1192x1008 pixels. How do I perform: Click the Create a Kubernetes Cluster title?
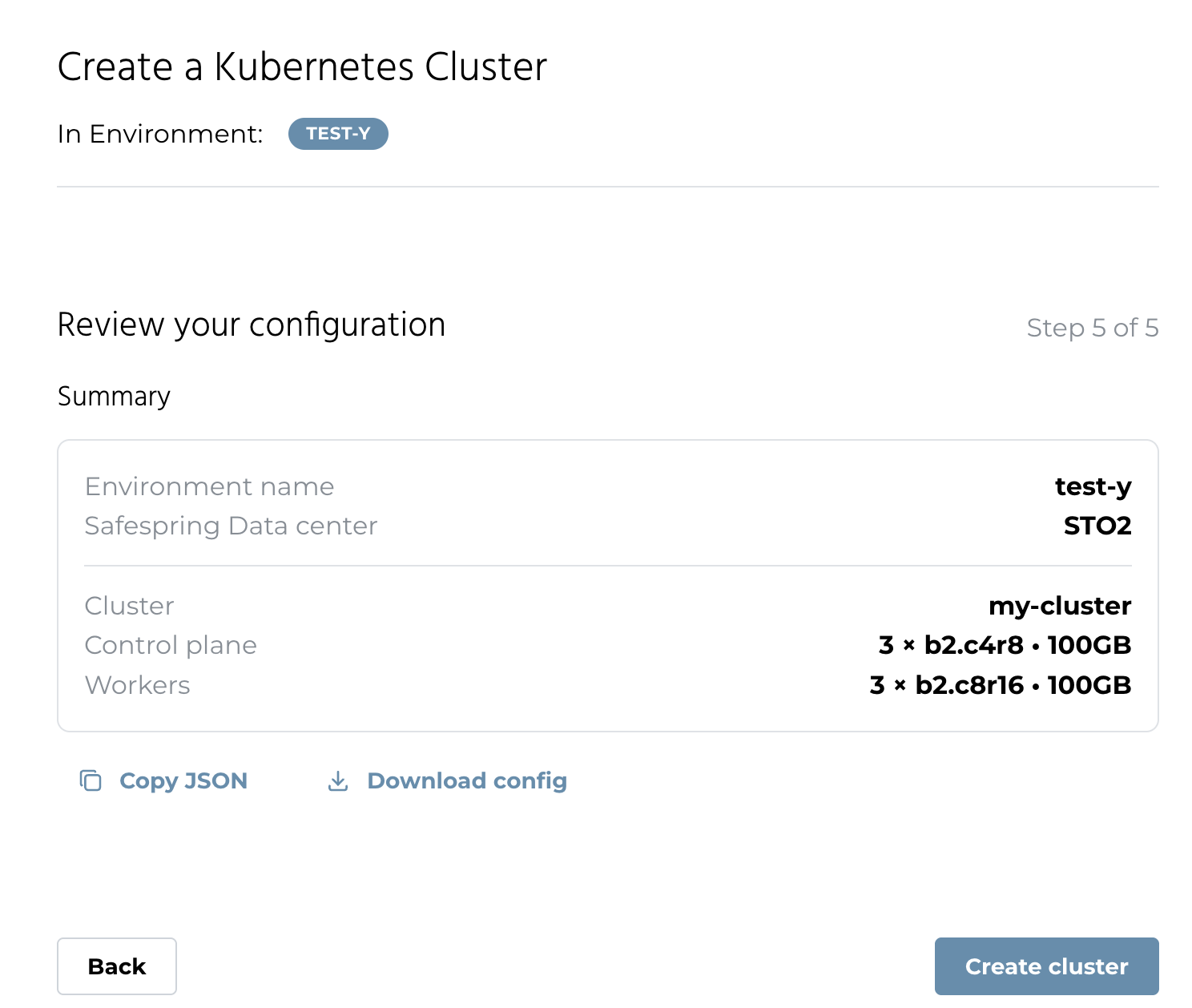tap(302, 67)
